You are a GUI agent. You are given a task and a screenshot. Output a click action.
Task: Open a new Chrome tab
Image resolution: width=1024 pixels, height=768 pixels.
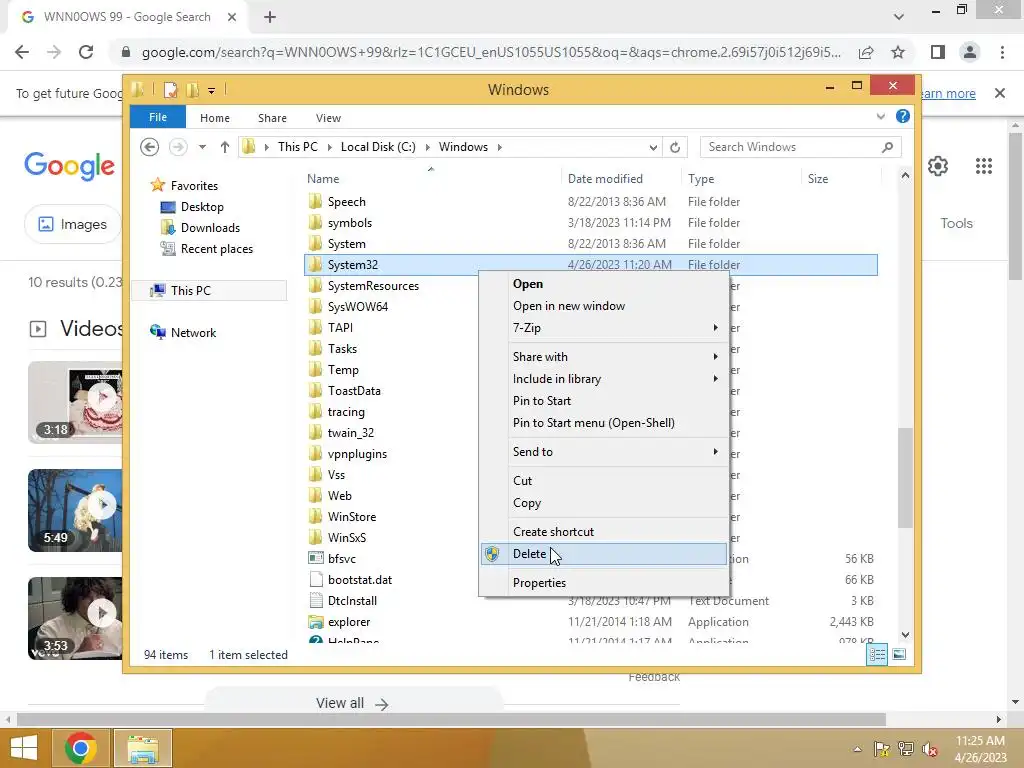(x=270, y=17)
